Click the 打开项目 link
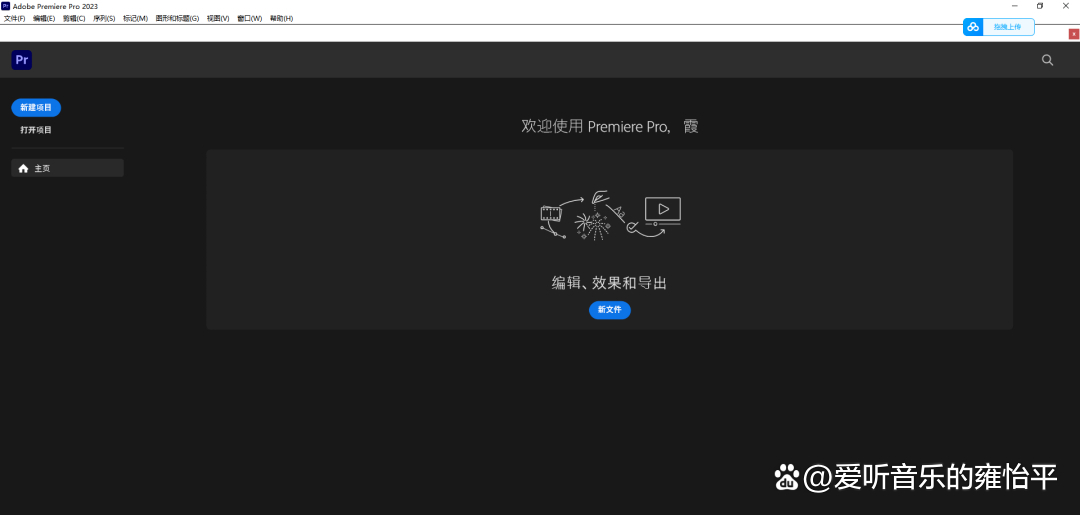 [x=36, y=129]
